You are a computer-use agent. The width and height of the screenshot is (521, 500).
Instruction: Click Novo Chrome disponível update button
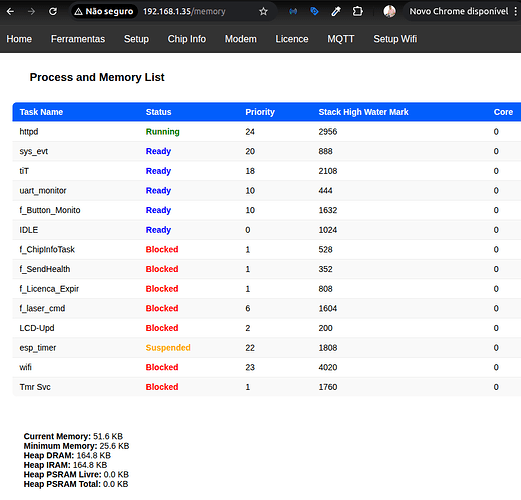pyautogui.click(x=459, y=12)
